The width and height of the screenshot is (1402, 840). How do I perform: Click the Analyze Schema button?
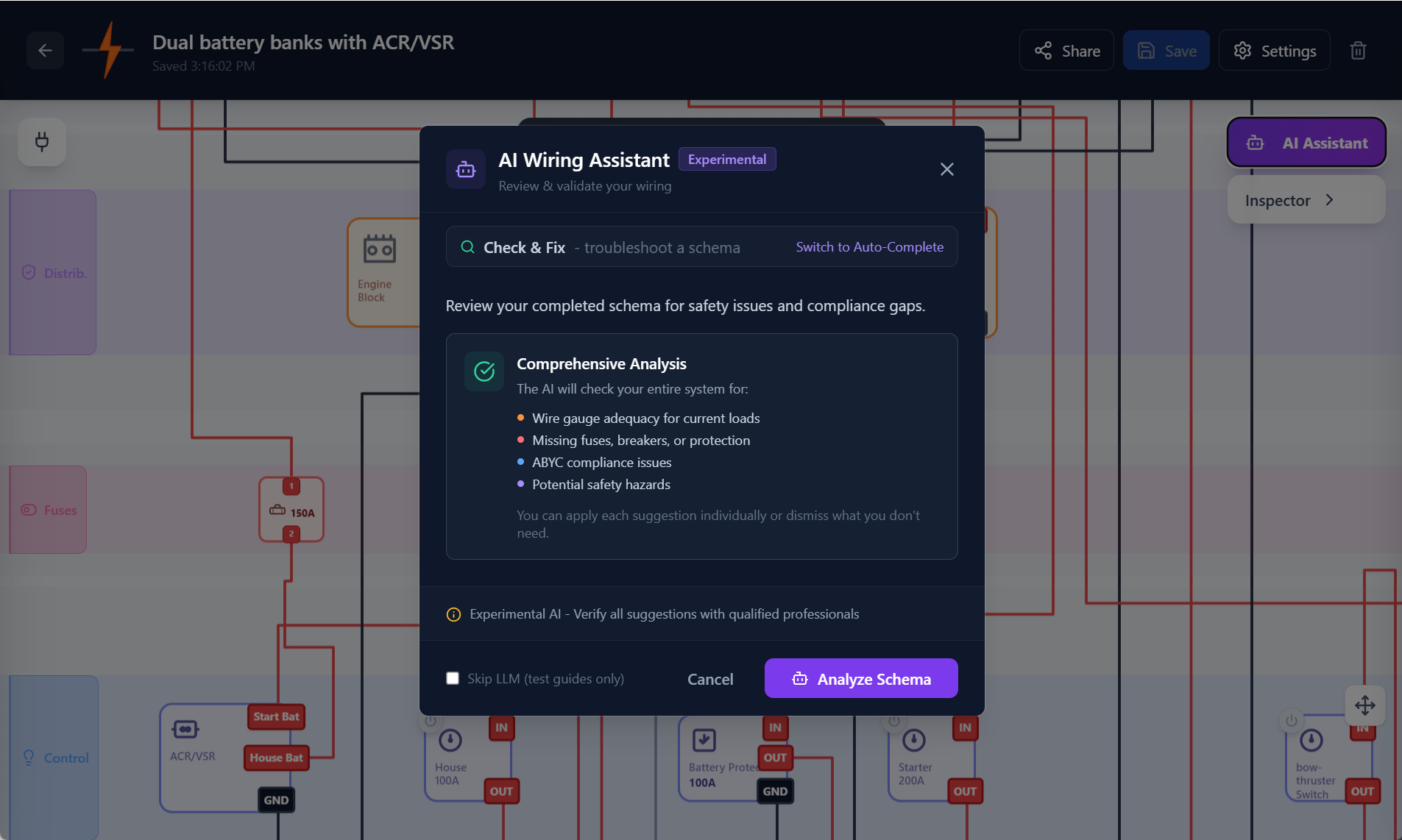(x=861, y=678)
